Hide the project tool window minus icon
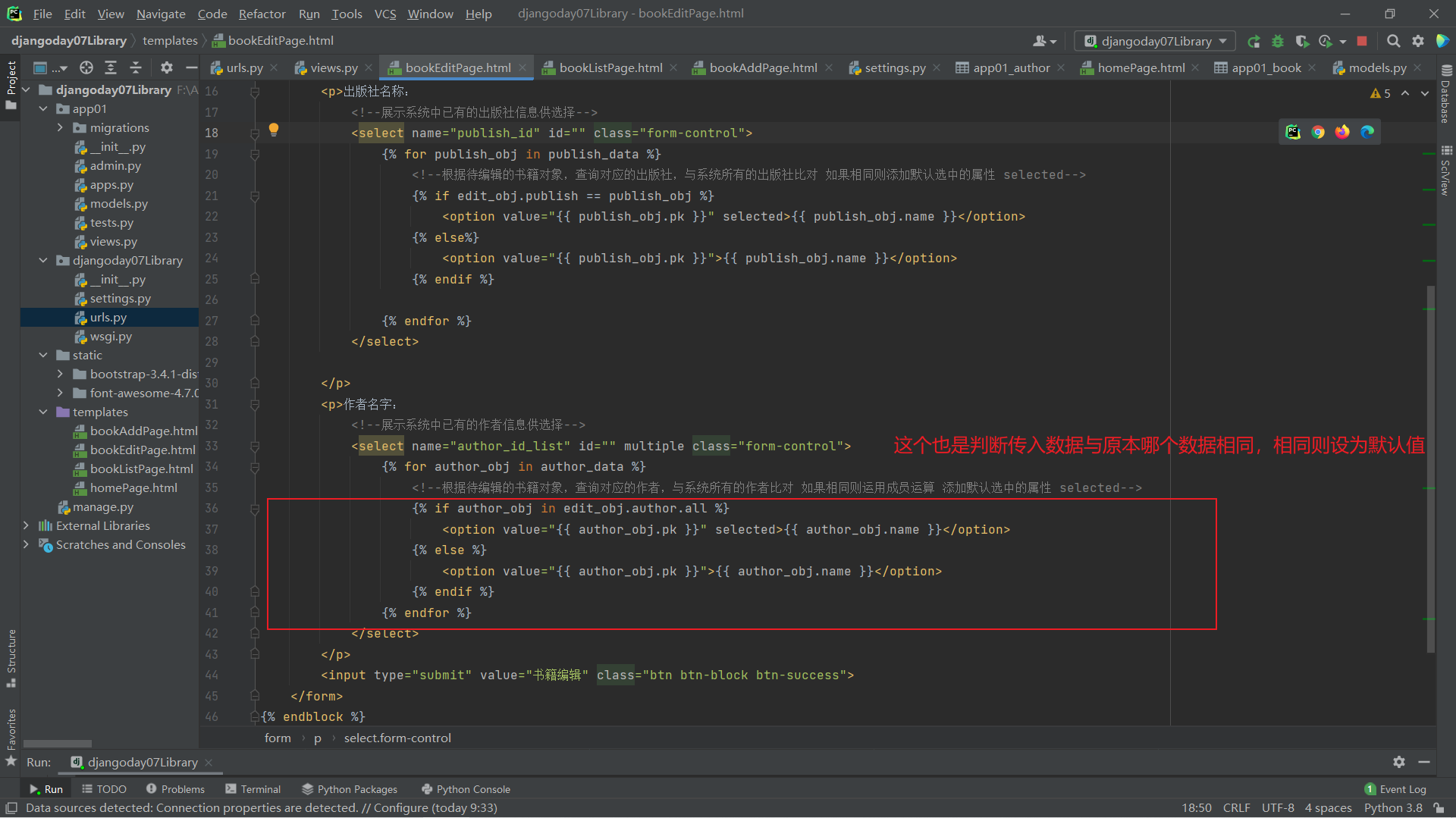 191,67
